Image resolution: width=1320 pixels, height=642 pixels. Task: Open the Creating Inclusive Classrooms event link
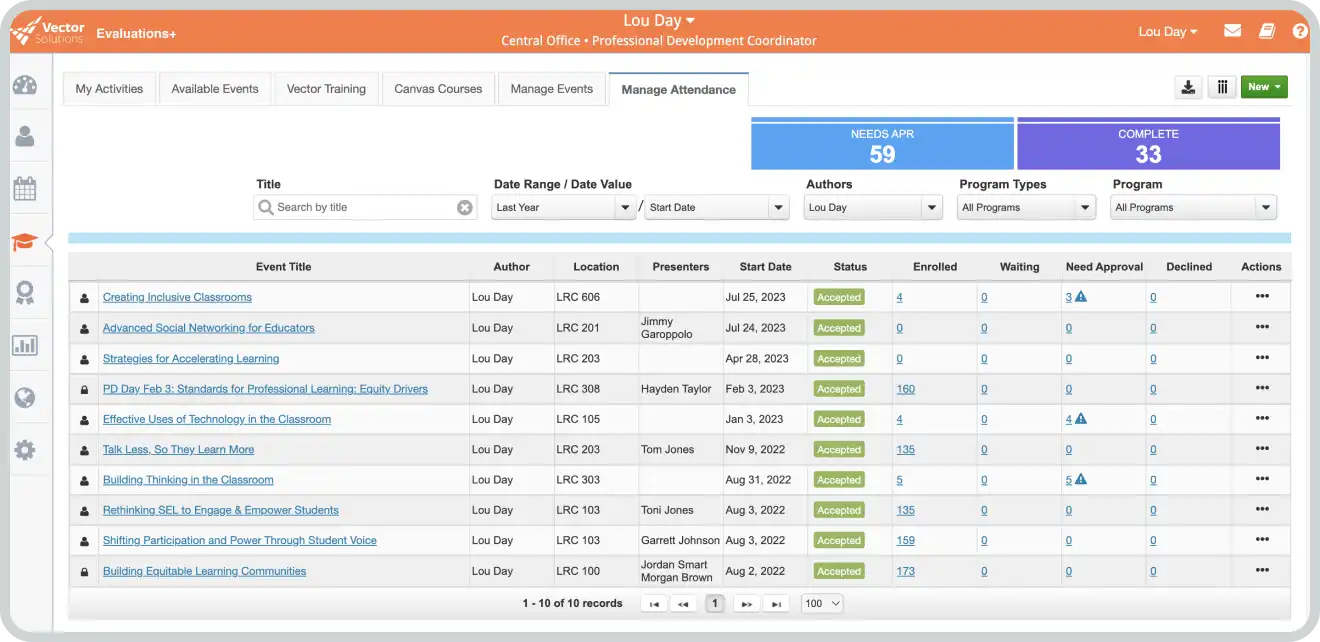177,297
